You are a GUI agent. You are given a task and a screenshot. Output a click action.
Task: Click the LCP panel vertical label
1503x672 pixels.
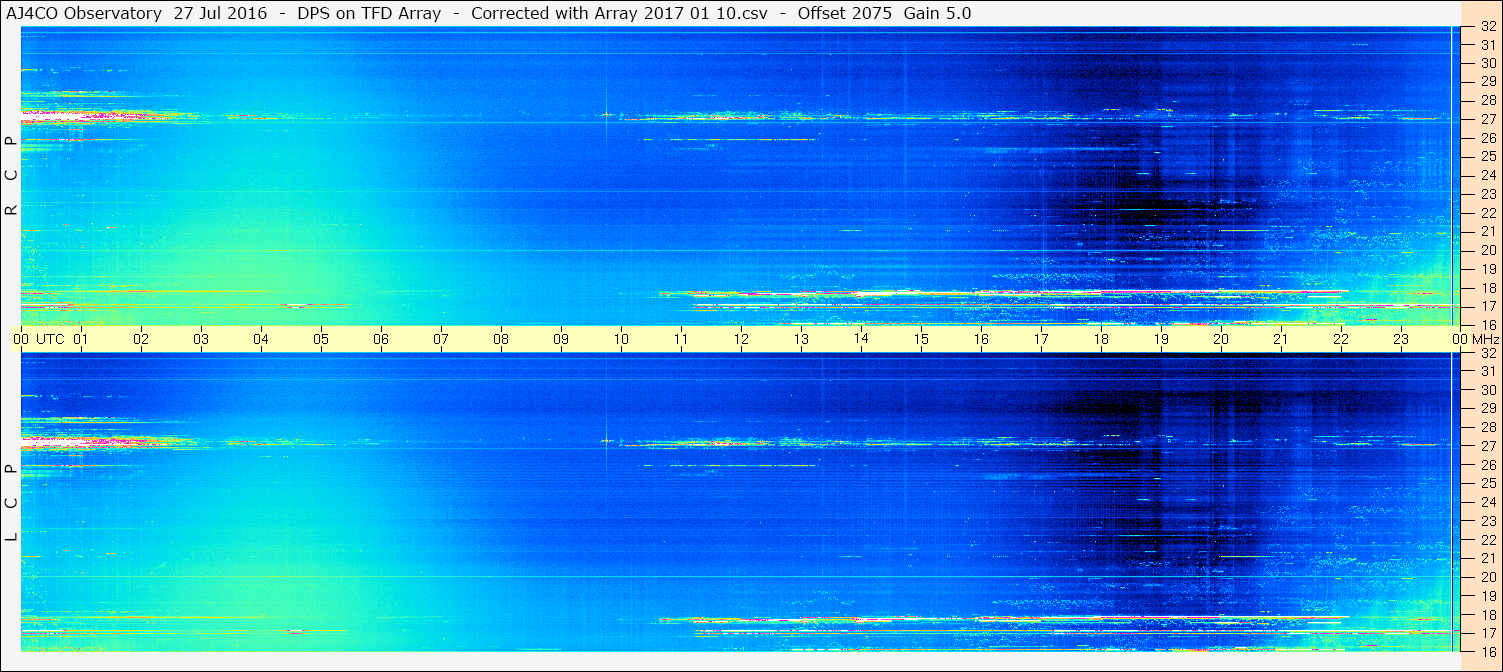click(12, 503)
